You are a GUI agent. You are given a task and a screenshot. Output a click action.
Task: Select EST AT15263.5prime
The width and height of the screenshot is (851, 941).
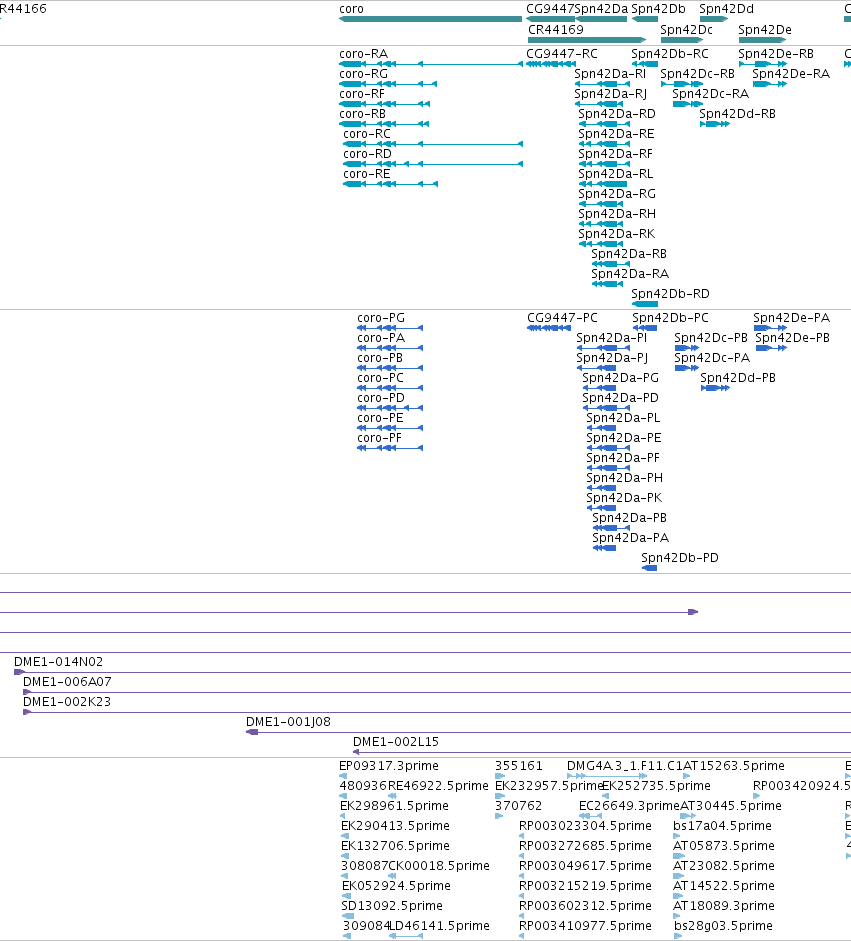pyautogui.click(x=734, y=766)
